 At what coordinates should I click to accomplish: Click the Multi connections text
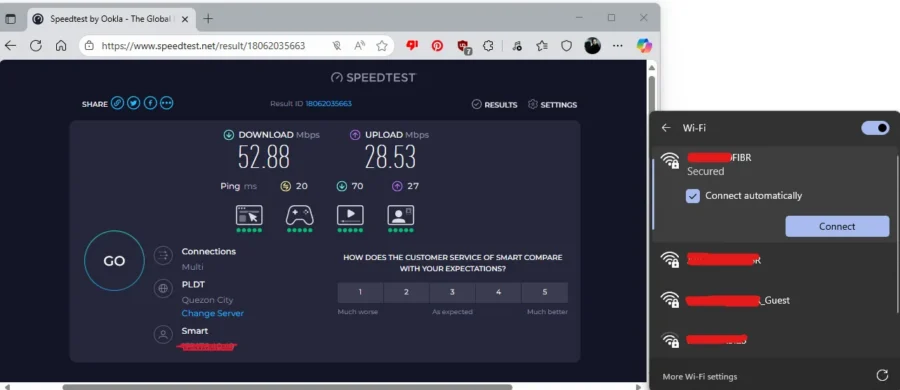(192, 267)
